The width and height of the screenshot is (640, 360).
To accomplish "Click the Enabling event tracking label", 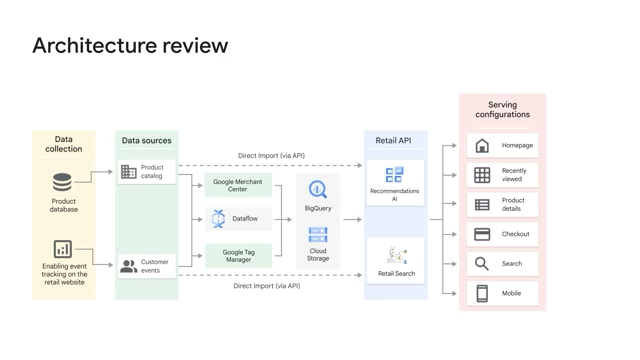I will (64, 274).
